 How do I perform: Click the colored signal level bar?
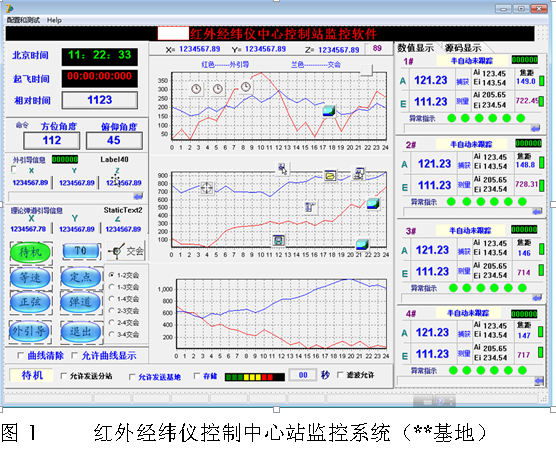point(255,377)
